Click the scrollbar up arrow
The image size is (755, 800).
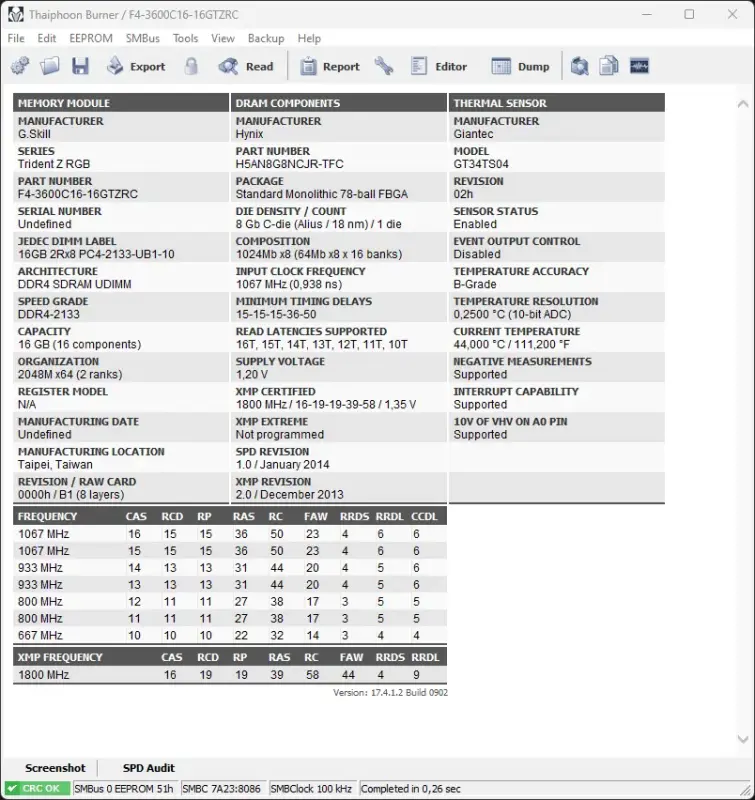[741, 104]
